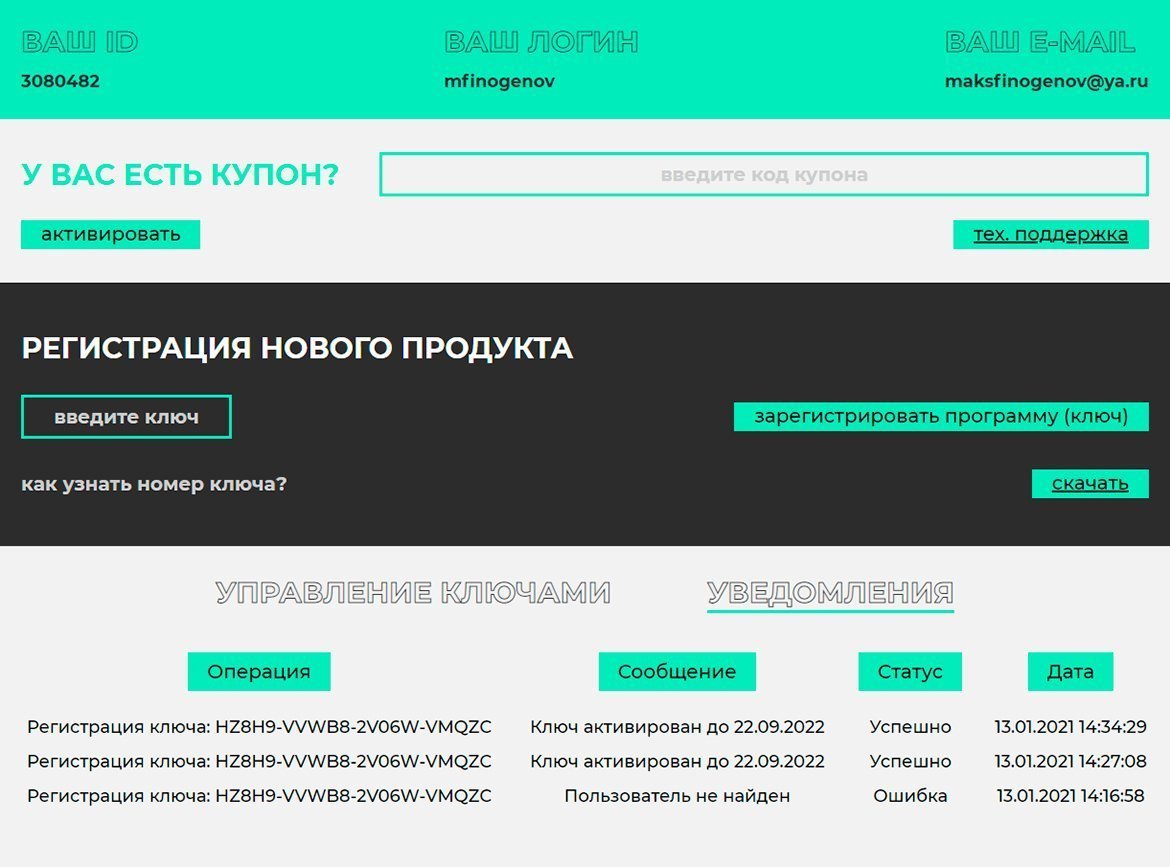Viewport: 1170px width, 867px height.
Task: Click the date 13.01.2021 14:16:58
Action: (x=1070, y=795)
